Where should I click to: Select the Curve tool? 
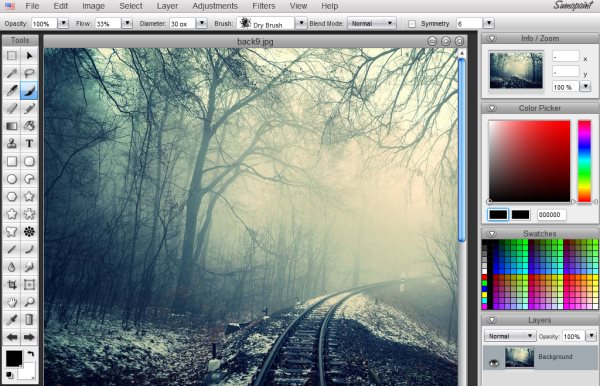click(29, 249)
